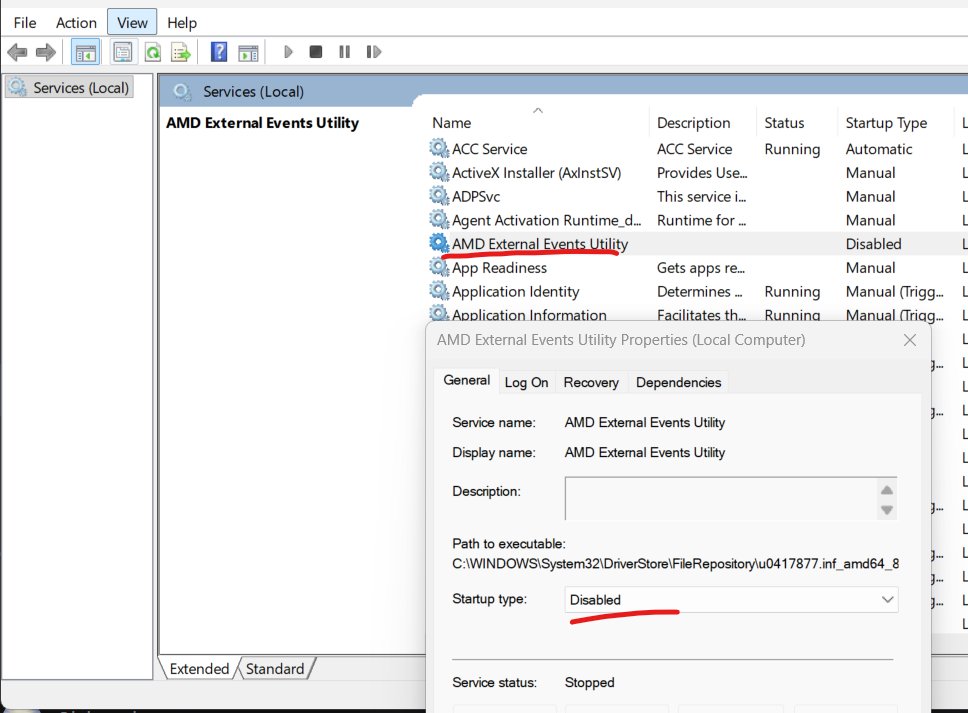The image size is (968, 713).
Task: Select the ACC Service gear icon
Action: click(x=439, y=148)
